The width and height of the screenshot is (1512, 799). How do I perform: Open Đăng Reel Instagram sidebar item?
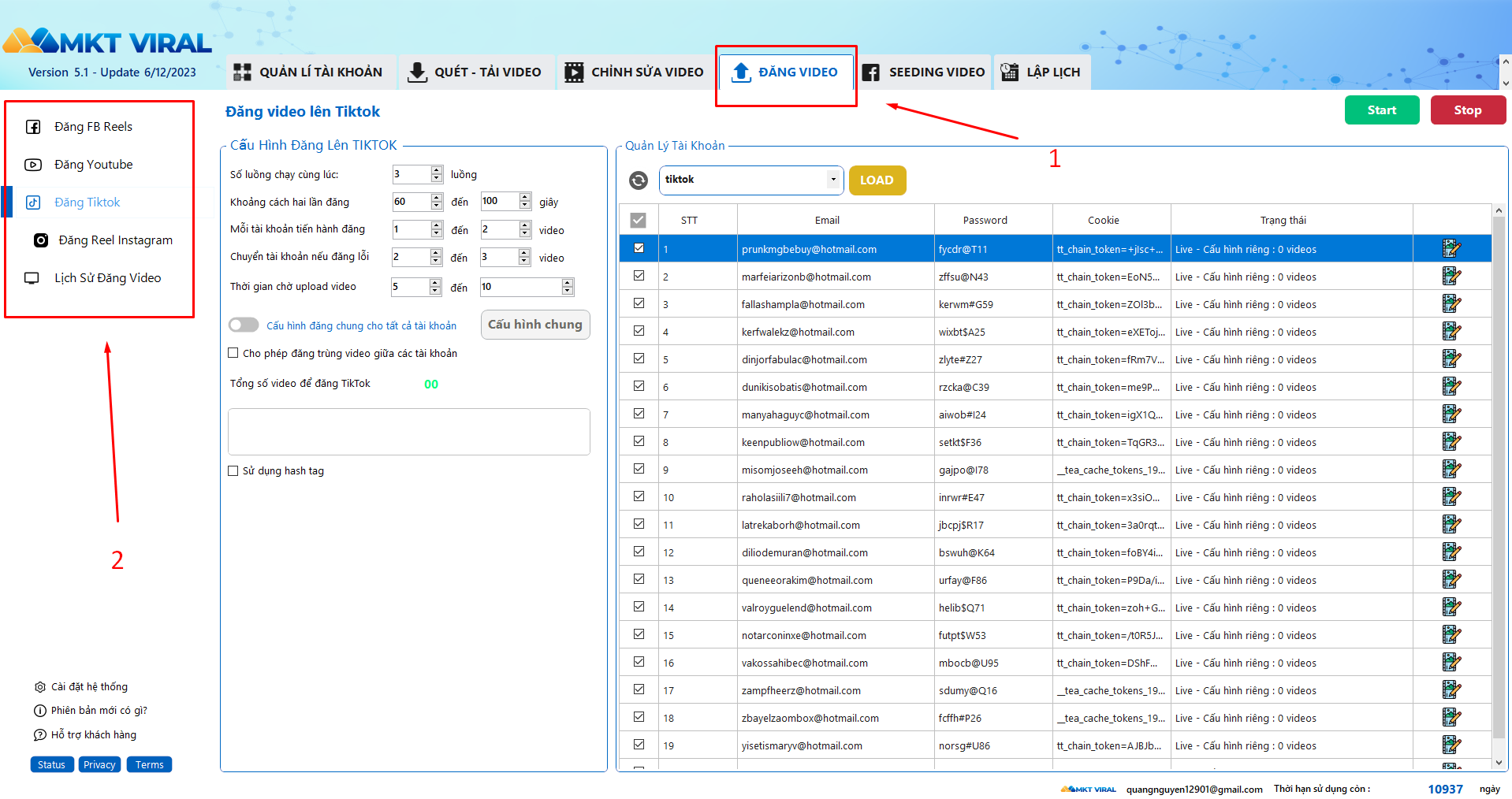tap(103, 240)
